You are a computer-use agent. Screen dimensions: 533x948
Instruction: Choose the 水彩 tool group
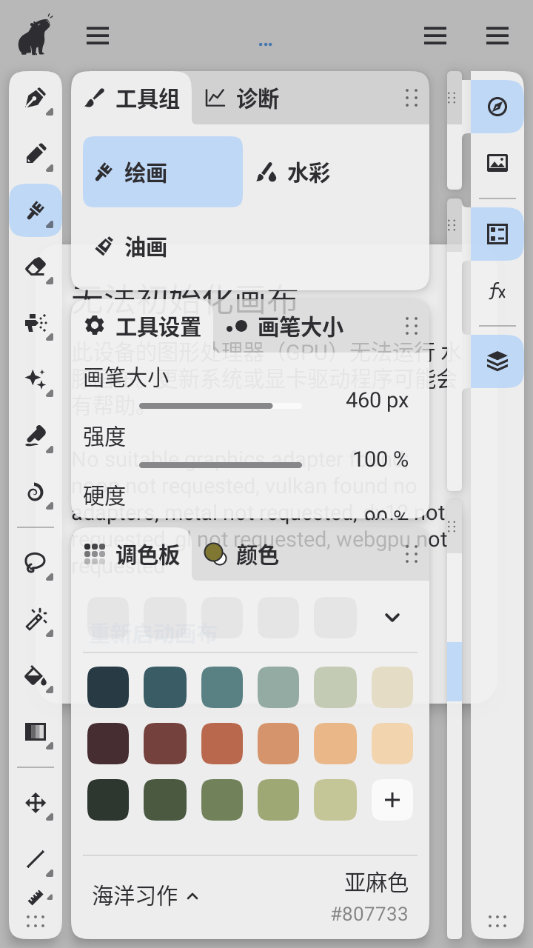(292, 174)
